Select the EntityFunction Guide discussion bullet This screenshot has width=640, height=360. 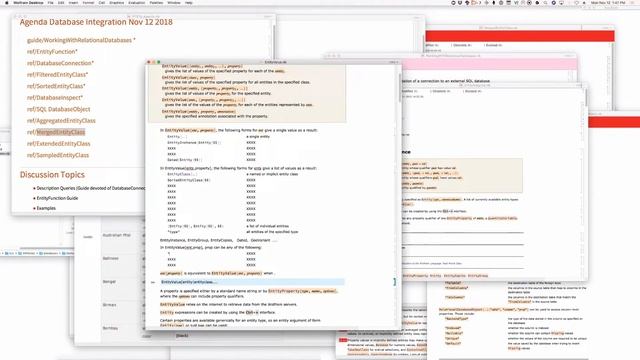57,198
